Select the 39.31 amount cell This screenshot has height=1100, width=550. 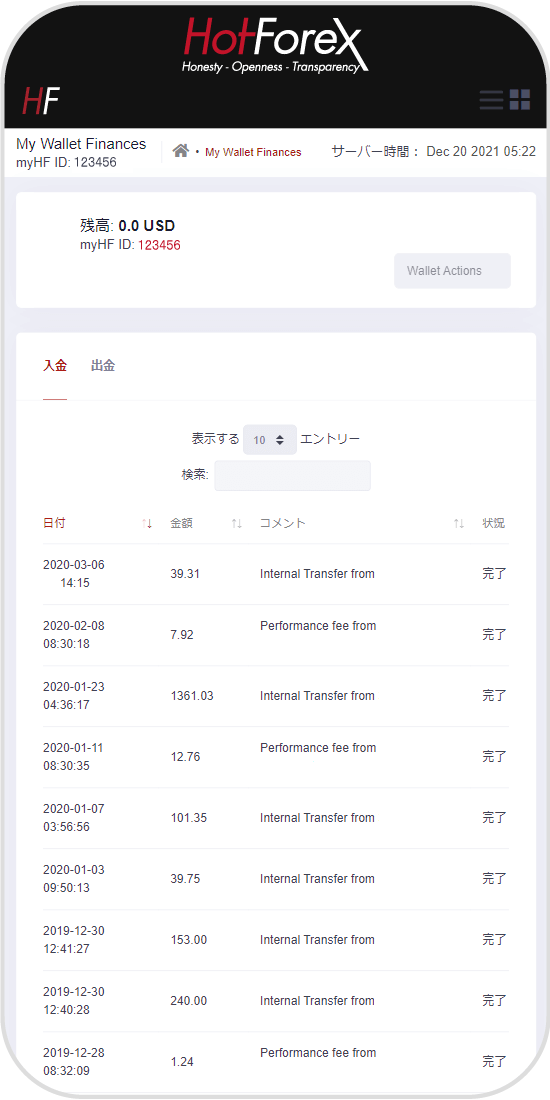click(185, 574)
